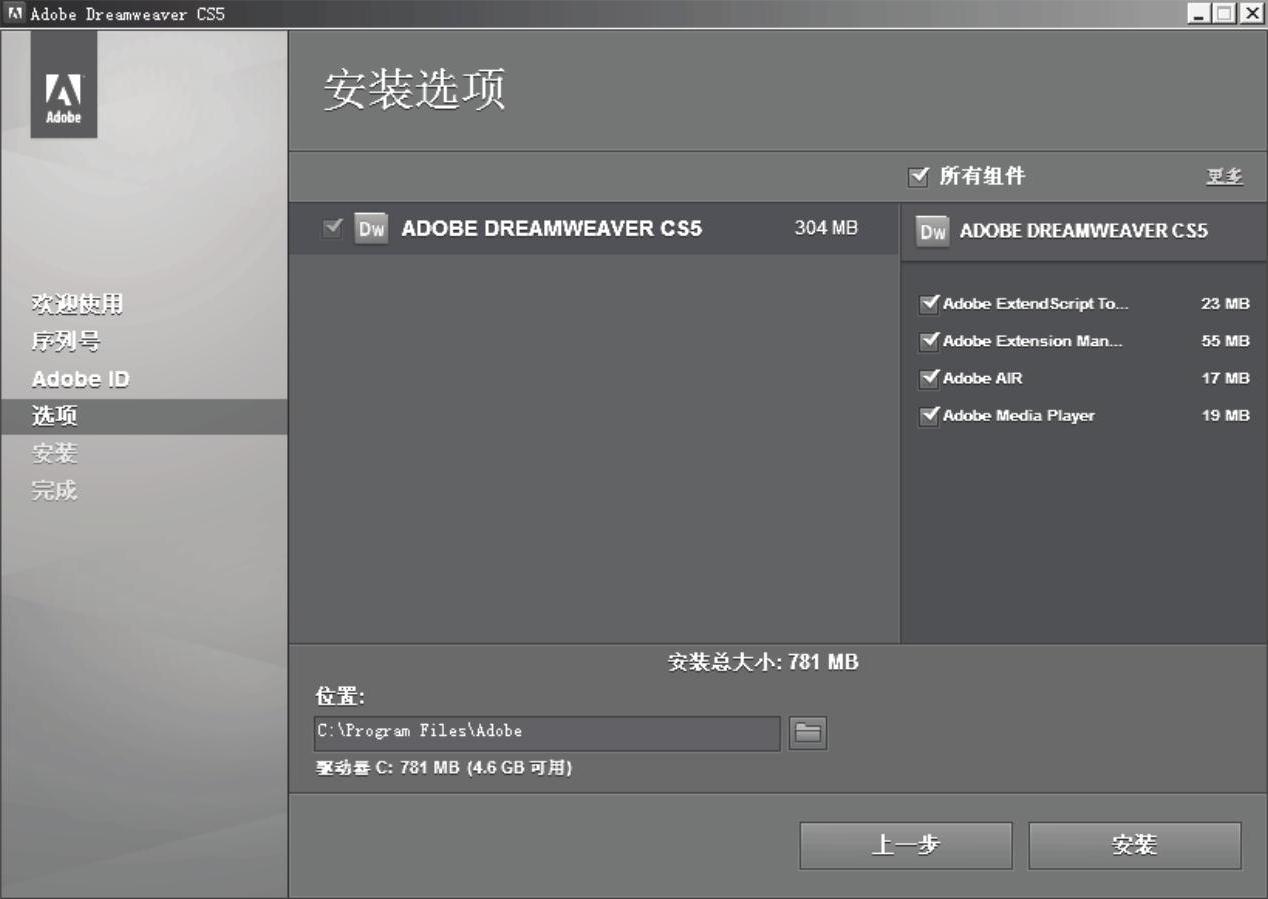Select the 完成 step in the sidebar
Viewport: 1268px width, 899px height.
(x=55, y=491)
